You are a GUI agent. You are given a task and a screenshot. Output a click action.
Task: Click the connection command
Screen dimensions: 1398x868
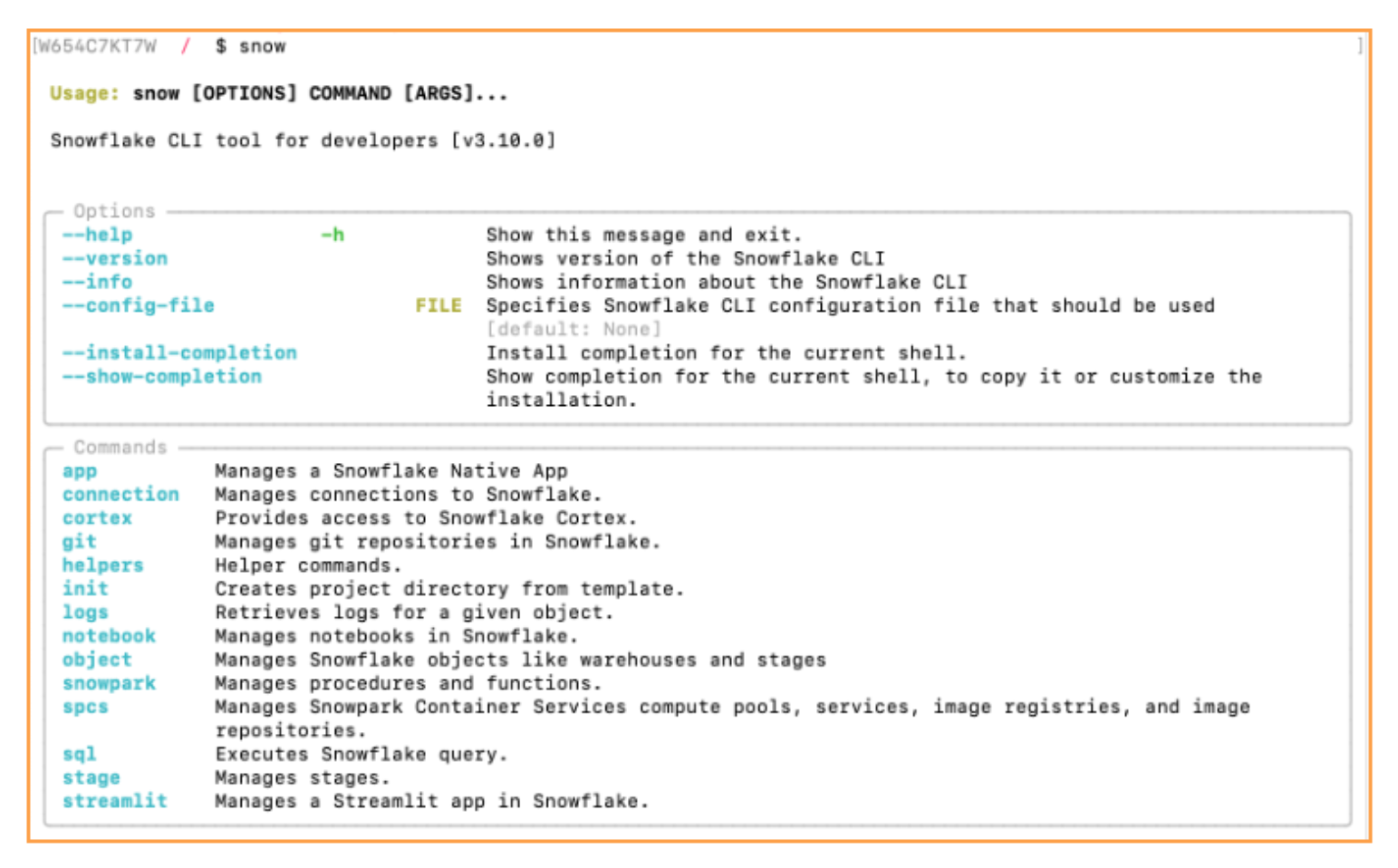coord(121,495)
